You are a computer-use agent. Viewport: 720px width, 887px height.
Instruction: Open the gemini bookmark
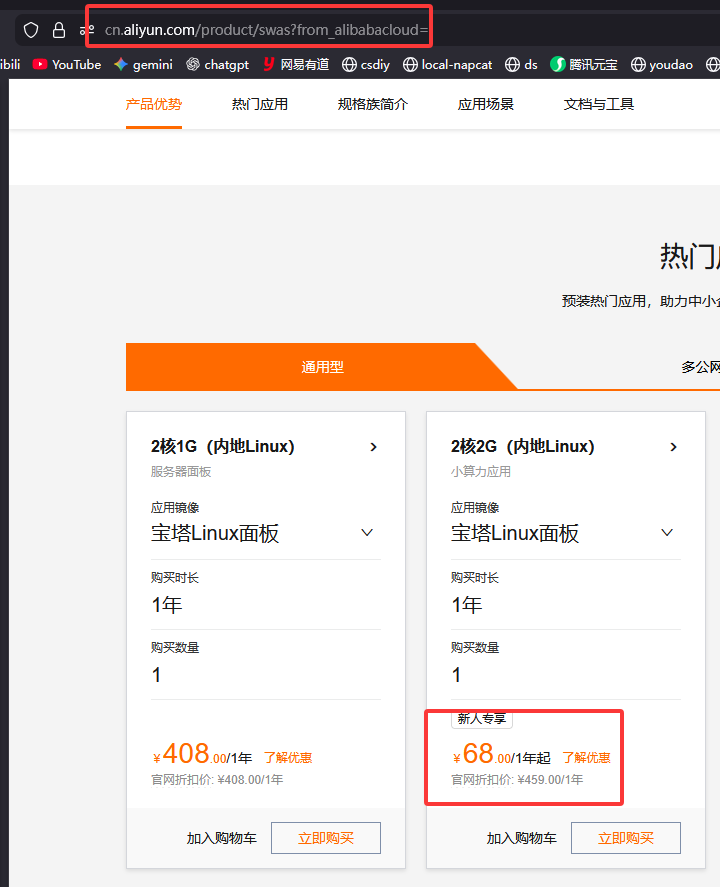143,64
